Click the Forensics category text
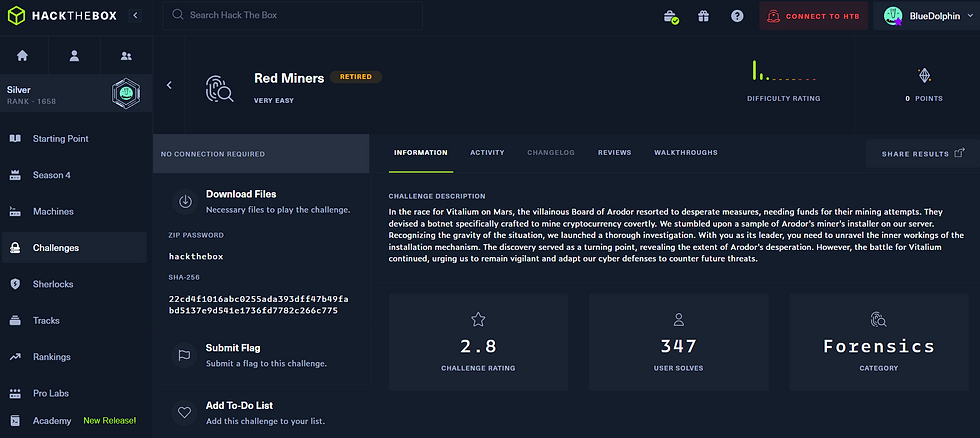Image resolution: width=980 pixels, height=438 pixels. 879,346
